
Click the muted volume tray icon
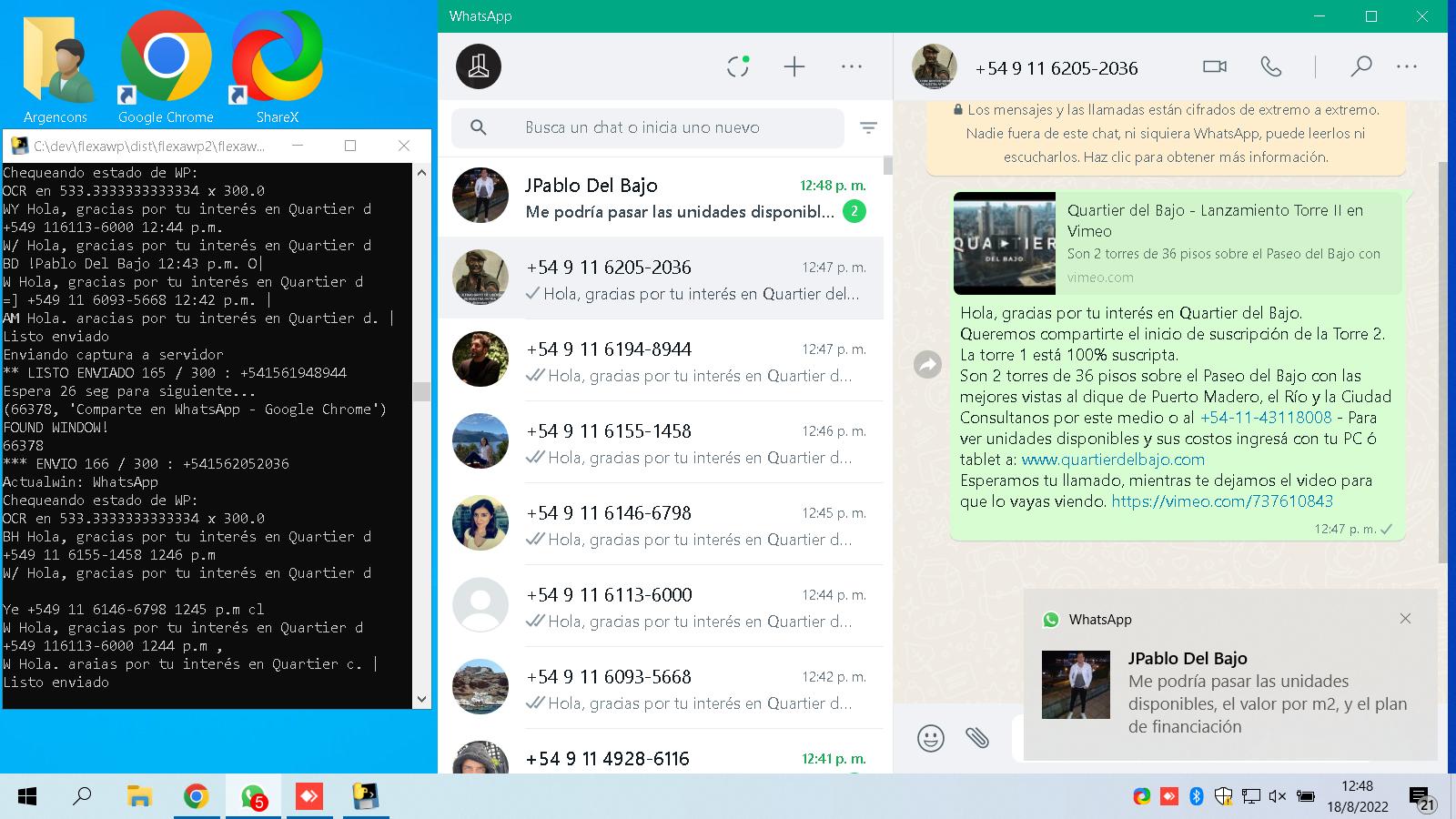pos(1278,796)
